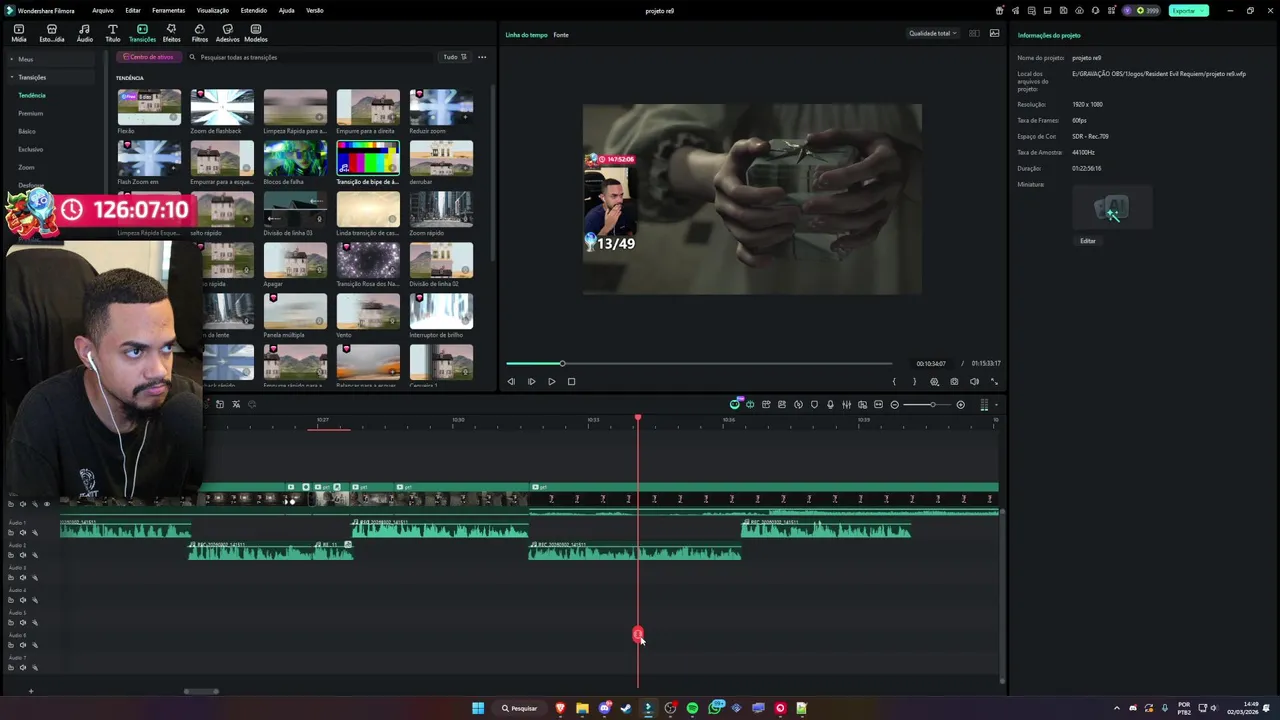The height and width of the screenshot is (720, 1280).
Task: Open Spotify from the taskbar
Action: pos(692,708)
